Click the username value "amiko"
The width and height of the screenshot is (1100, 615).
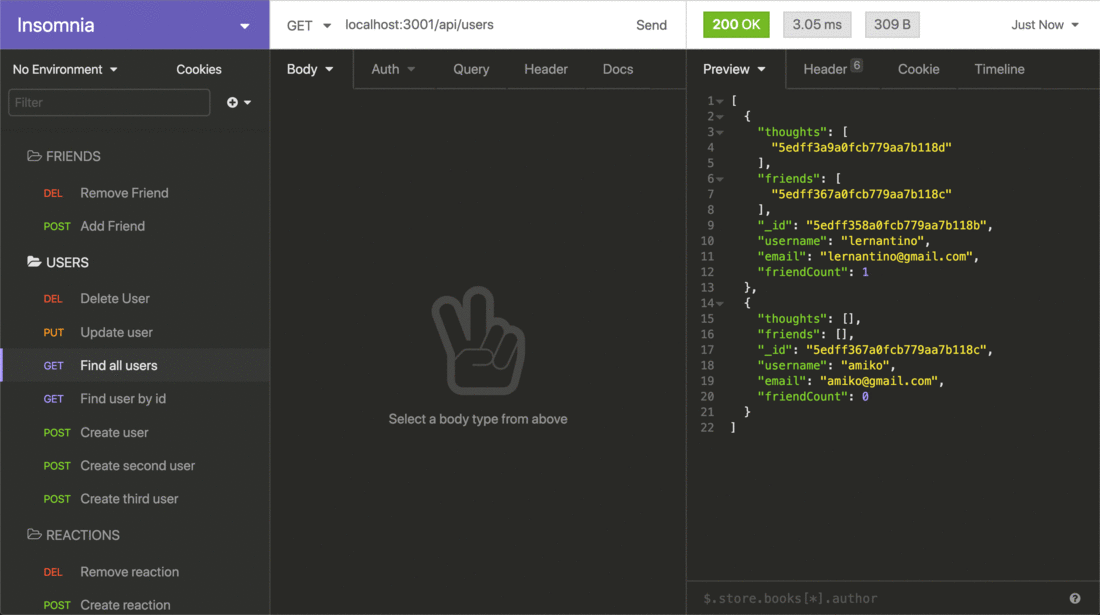[x=865, y=365]
